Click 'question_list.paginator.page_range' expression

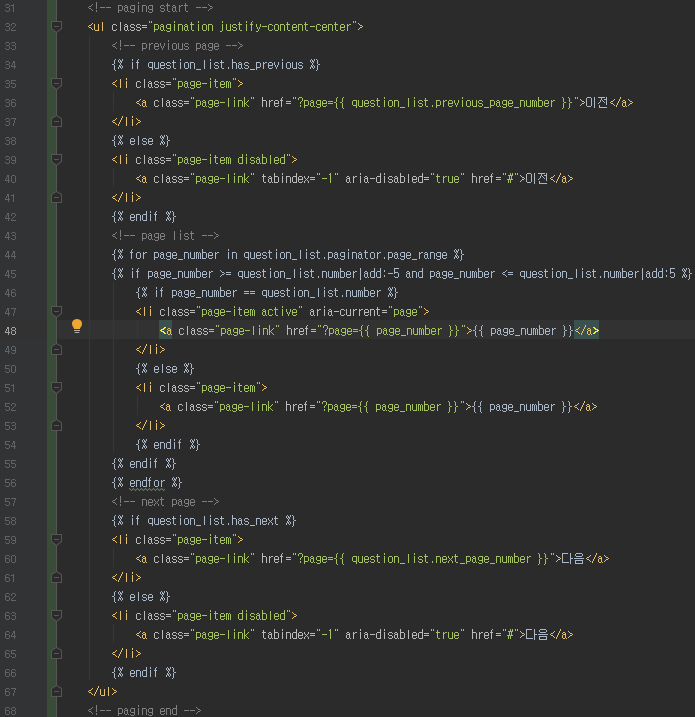pos(345,255)
